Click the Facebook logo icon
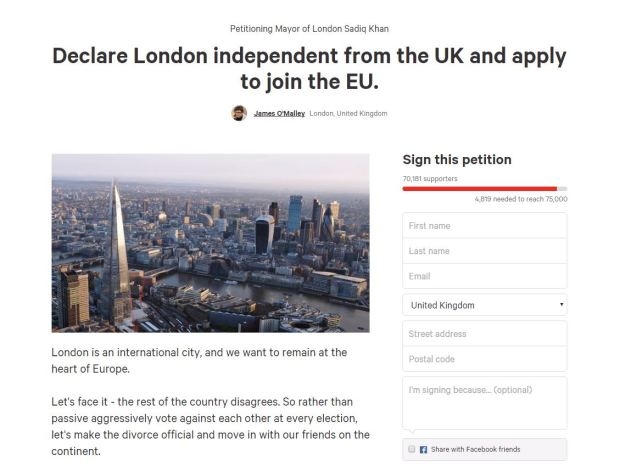 pyautogui.click(x=423, y=449)
